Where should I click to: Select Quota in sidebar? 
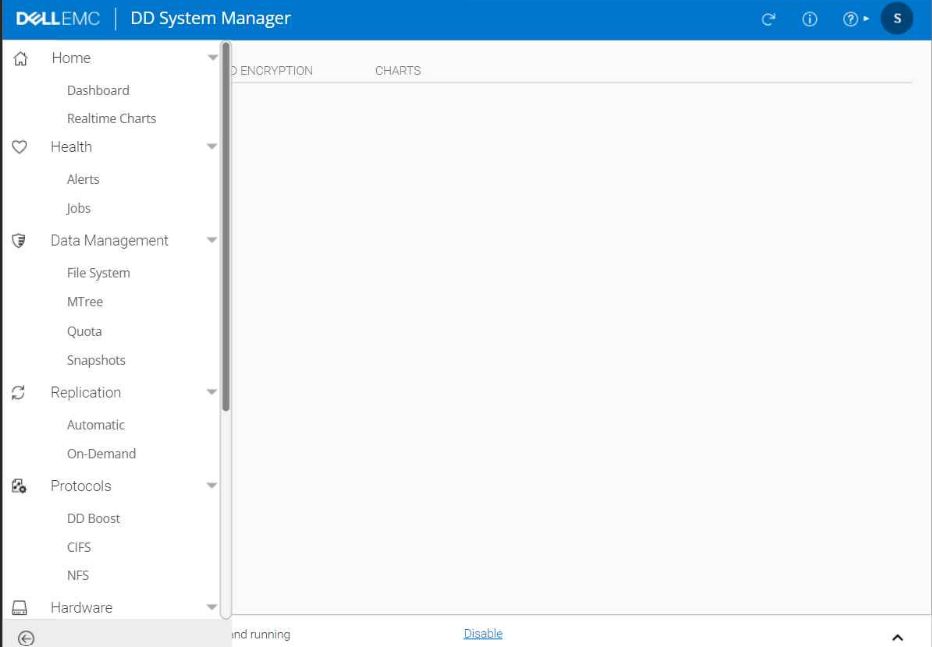point(84,332)
